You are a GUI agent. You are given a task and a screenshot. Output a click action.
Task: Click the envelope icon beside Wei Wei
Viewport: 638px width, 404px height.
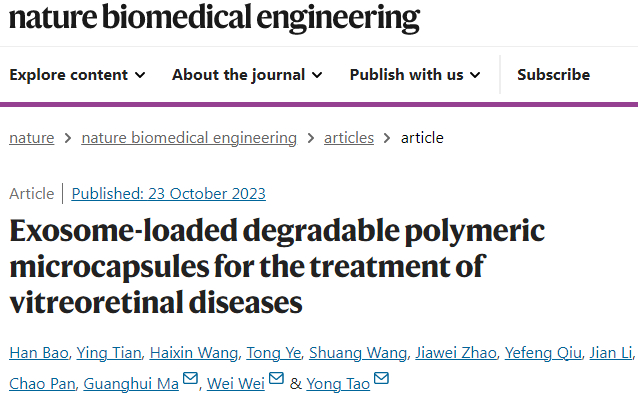pos(274,381)
